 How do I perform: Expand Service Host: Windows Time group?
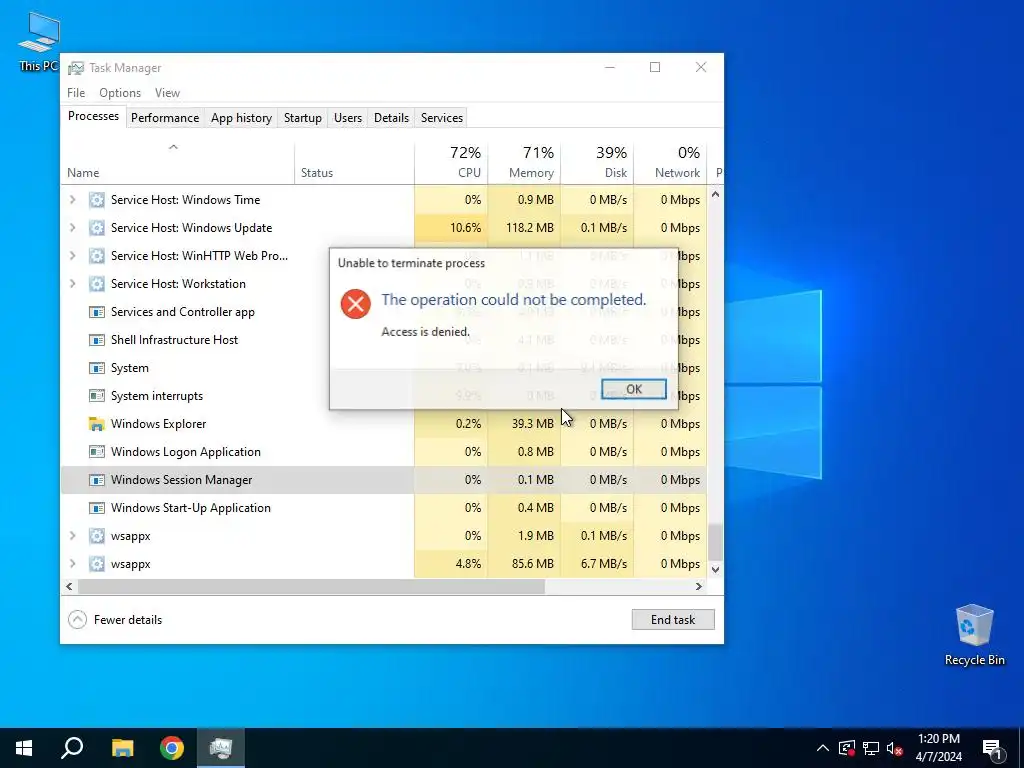(72, 200)
